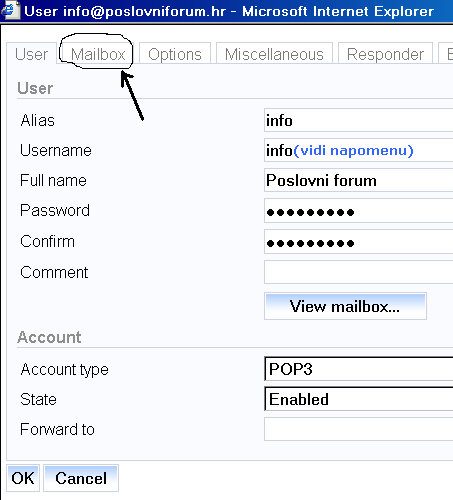Viewport: 453px width, 500px height.
Task: Click the View mailbox... button
Action: pyautogui.click(x=345, y=306)
